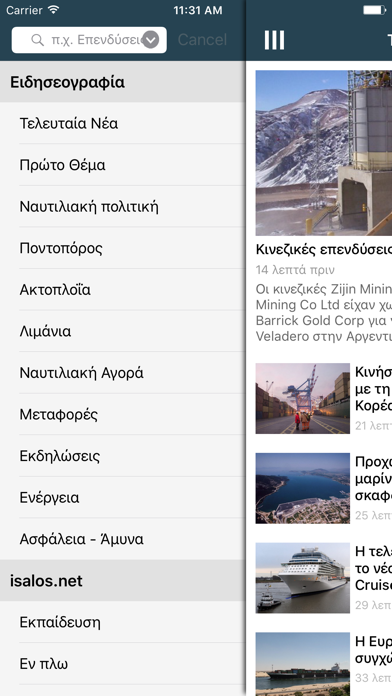The height and width of the screenshot is (696, 392).
Task: Click the Ειδησεογραφία section header
Action: [x=122, y=82]
